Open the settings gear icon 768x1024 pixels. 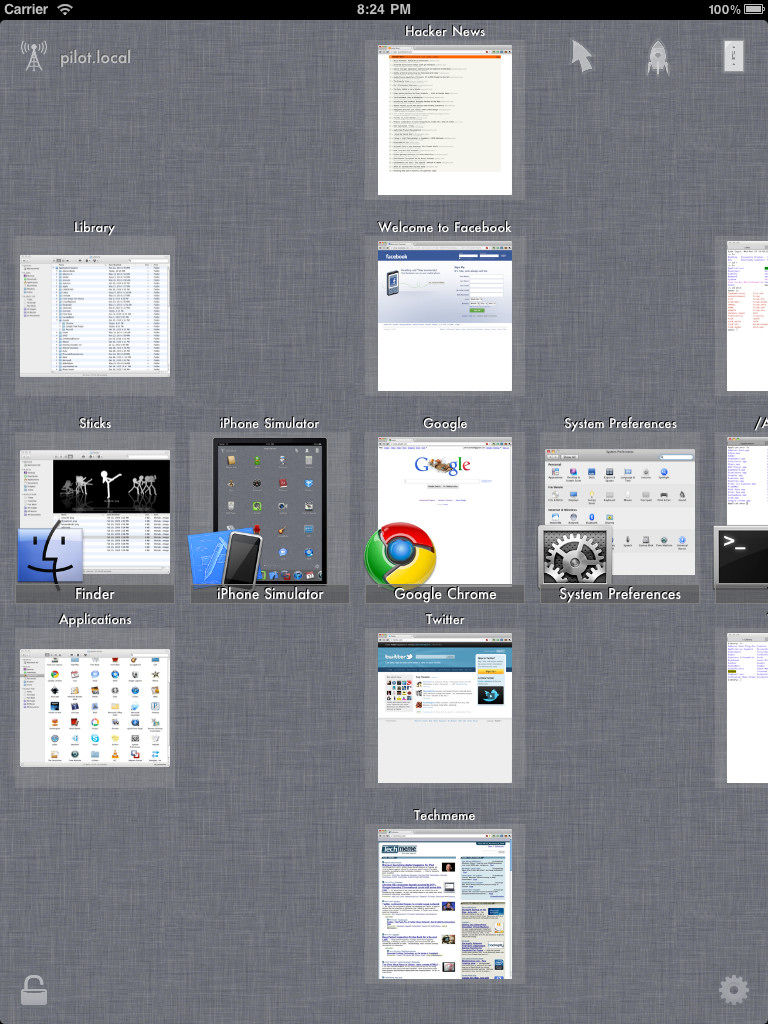tap(733, 990)
